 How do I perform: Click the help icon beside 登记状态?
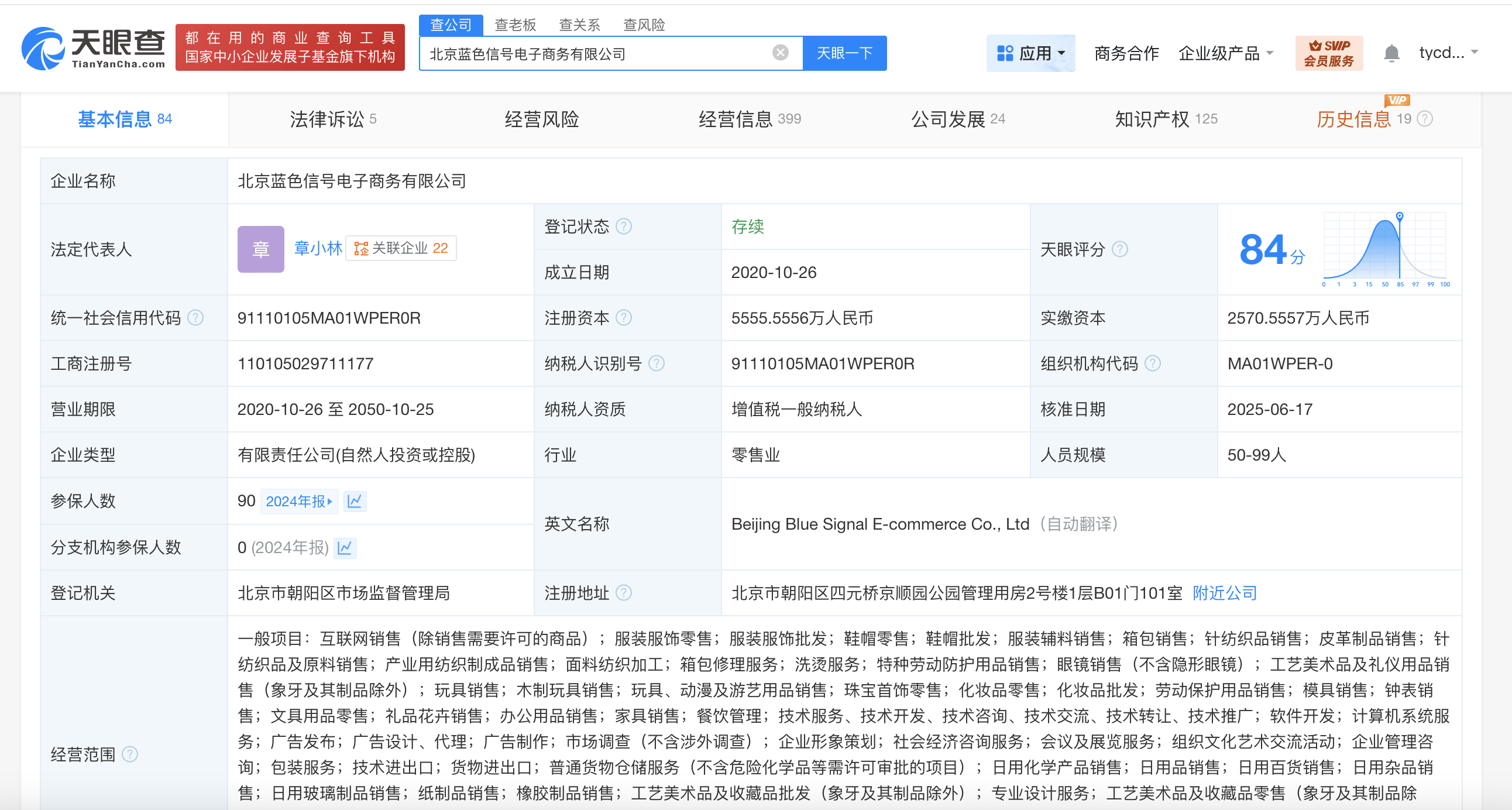click(623, 226)
